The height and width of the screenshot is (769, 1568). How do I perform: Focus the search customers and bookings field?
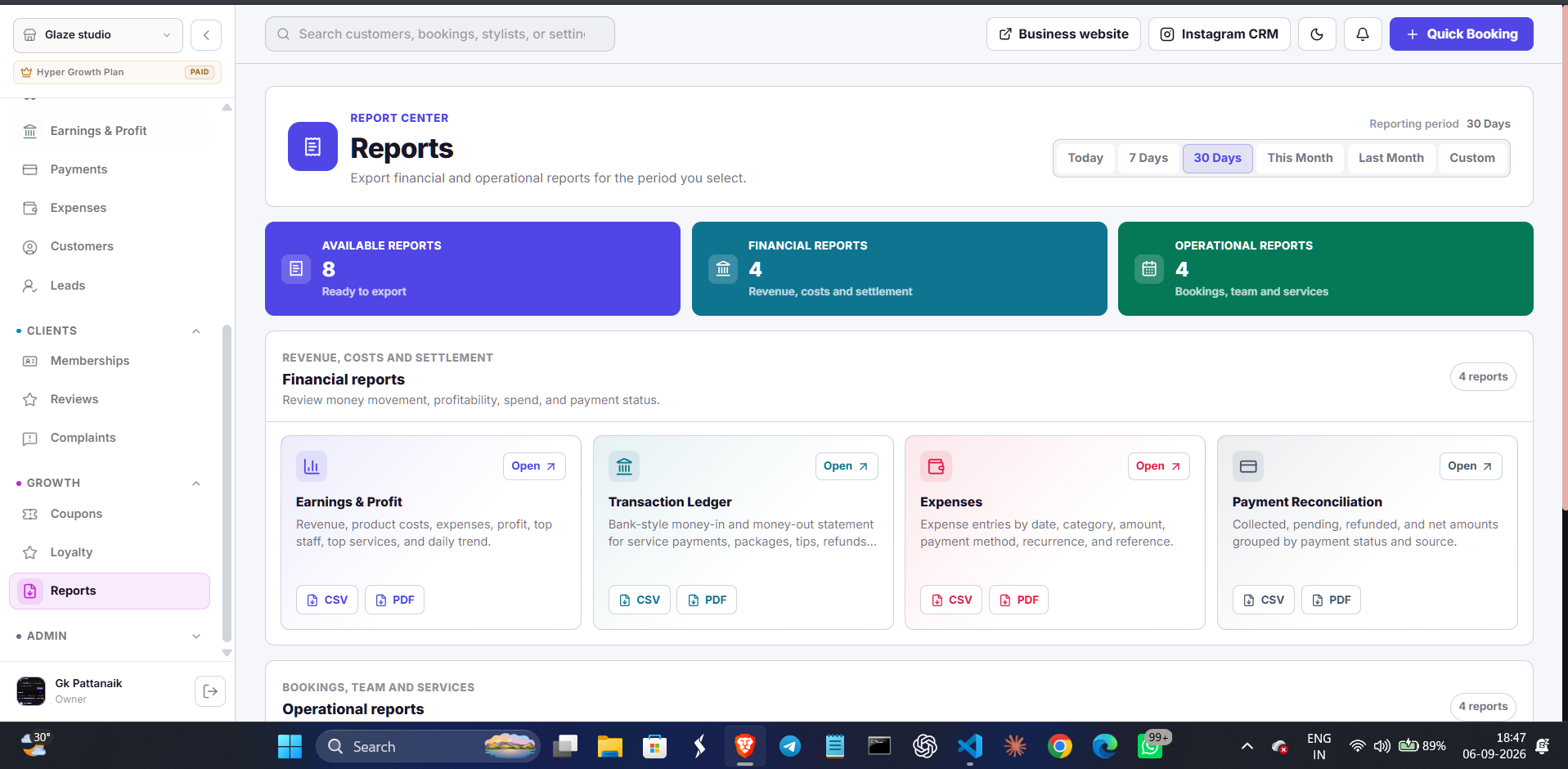click(440, 34)
